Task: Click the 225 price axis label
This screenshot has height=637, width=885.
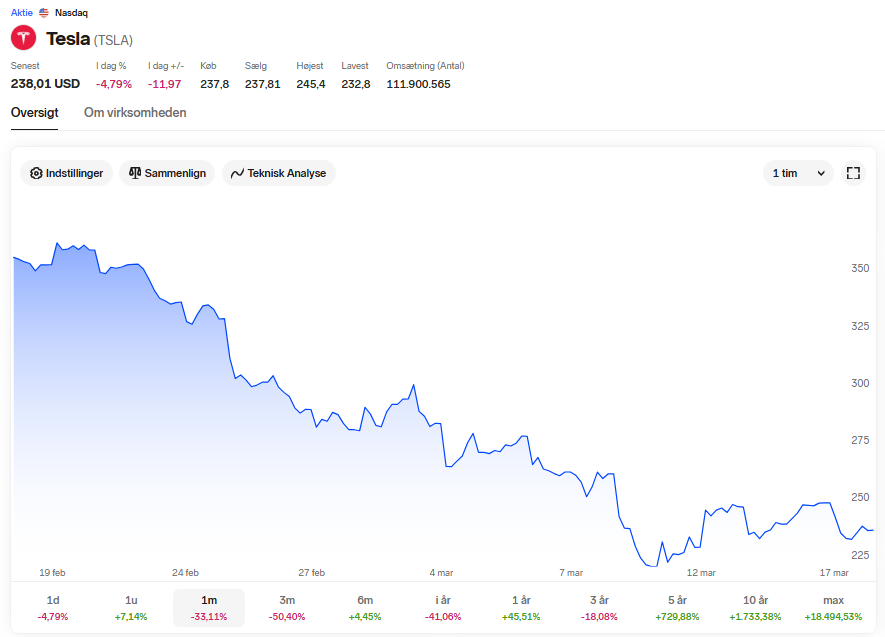Action: pos(860,555)
